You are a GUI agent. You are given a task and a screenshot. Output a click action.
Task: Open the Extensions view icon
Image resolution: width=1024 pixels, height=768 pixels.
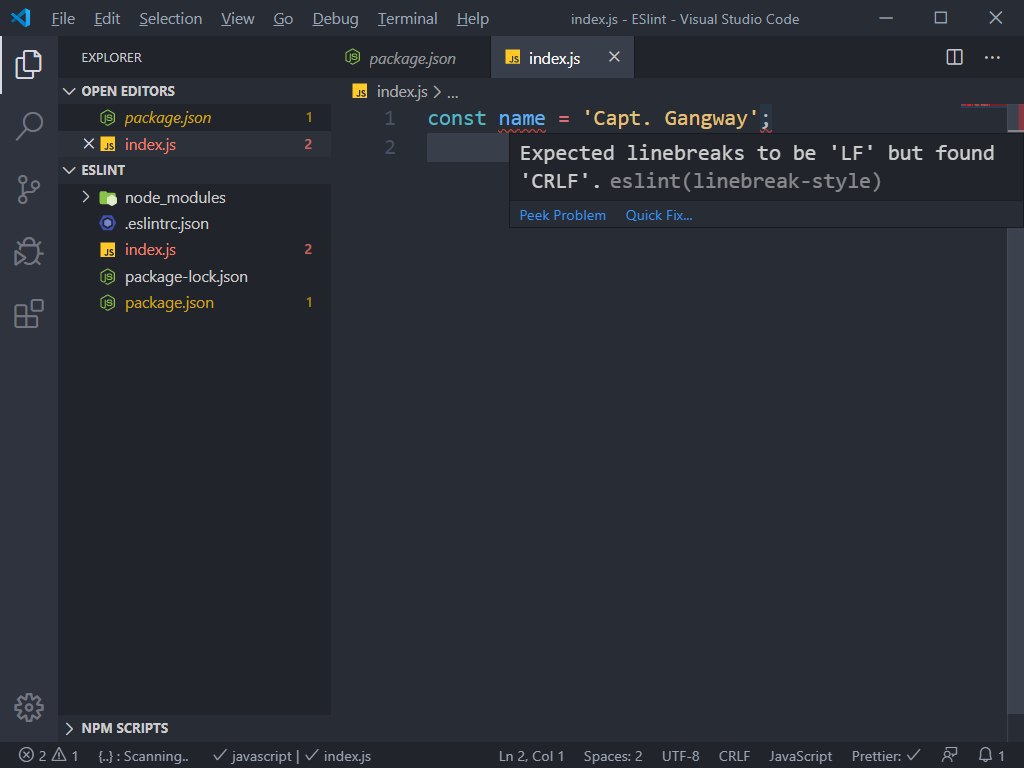(28, 314)
